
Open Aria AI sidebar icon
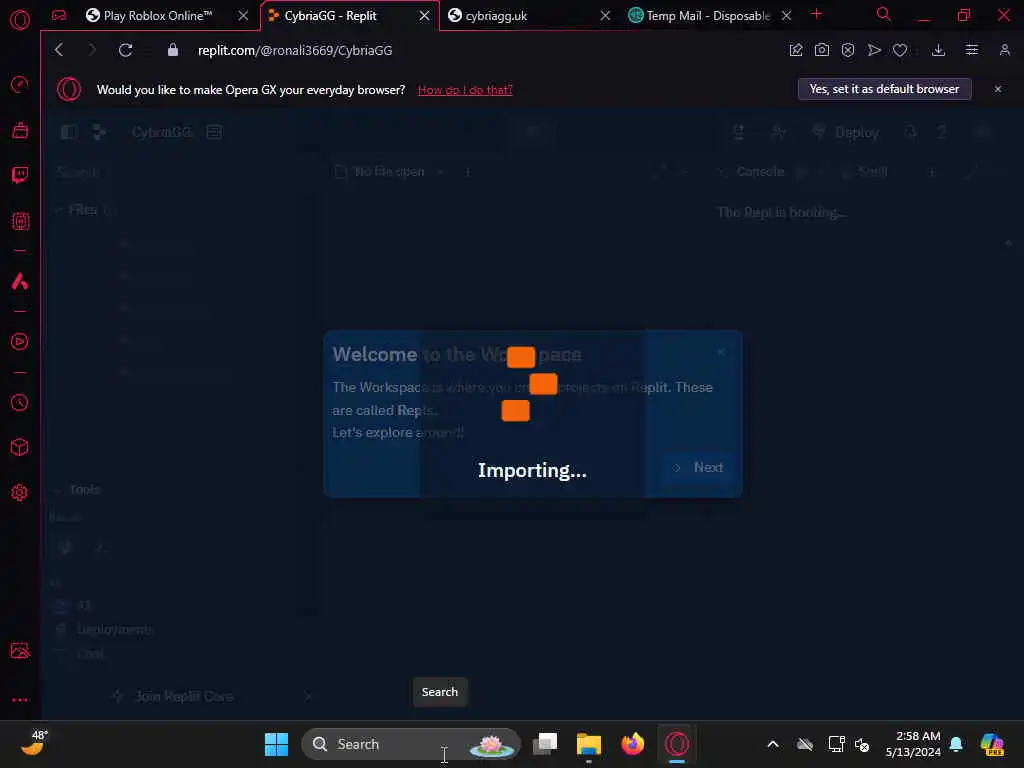(20, 281)
